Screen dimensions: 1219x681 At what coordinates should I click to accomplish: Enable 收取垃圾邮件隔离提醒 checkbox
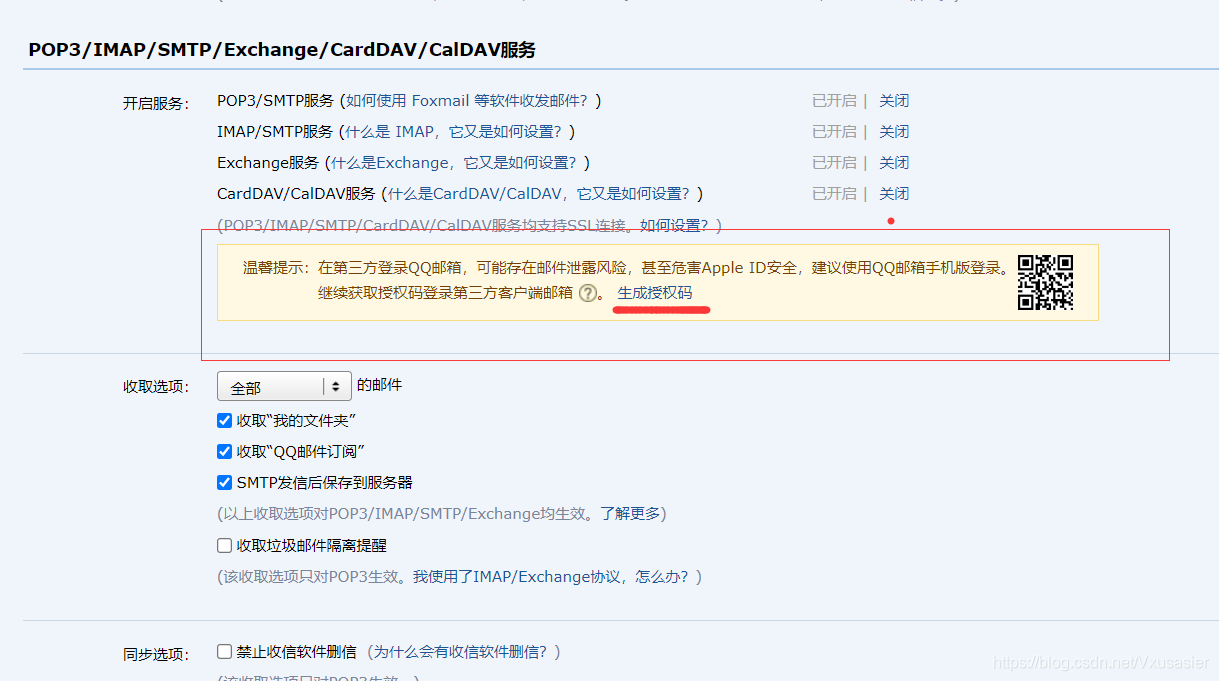click(x=225, y=545)
